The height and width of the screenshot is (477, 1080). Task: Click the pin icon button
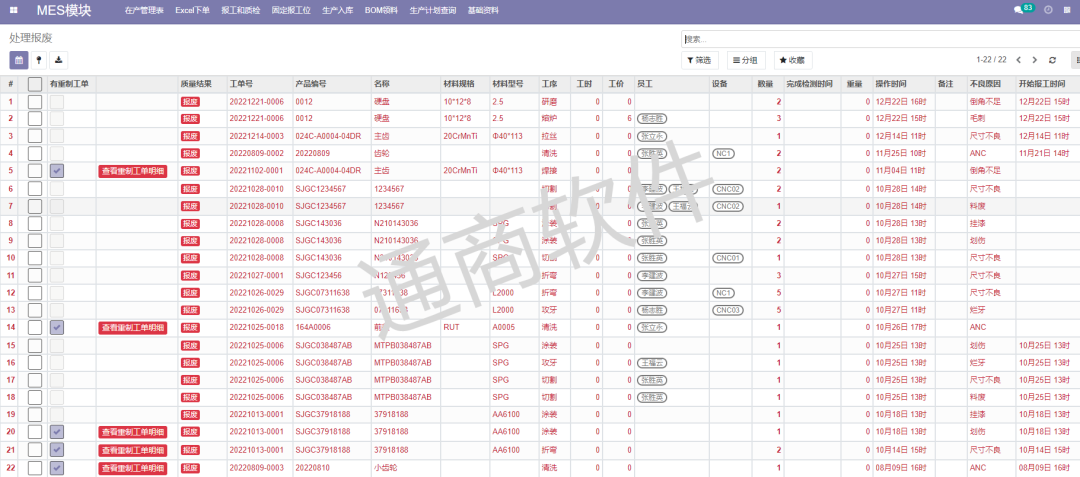tap(39, 60)
